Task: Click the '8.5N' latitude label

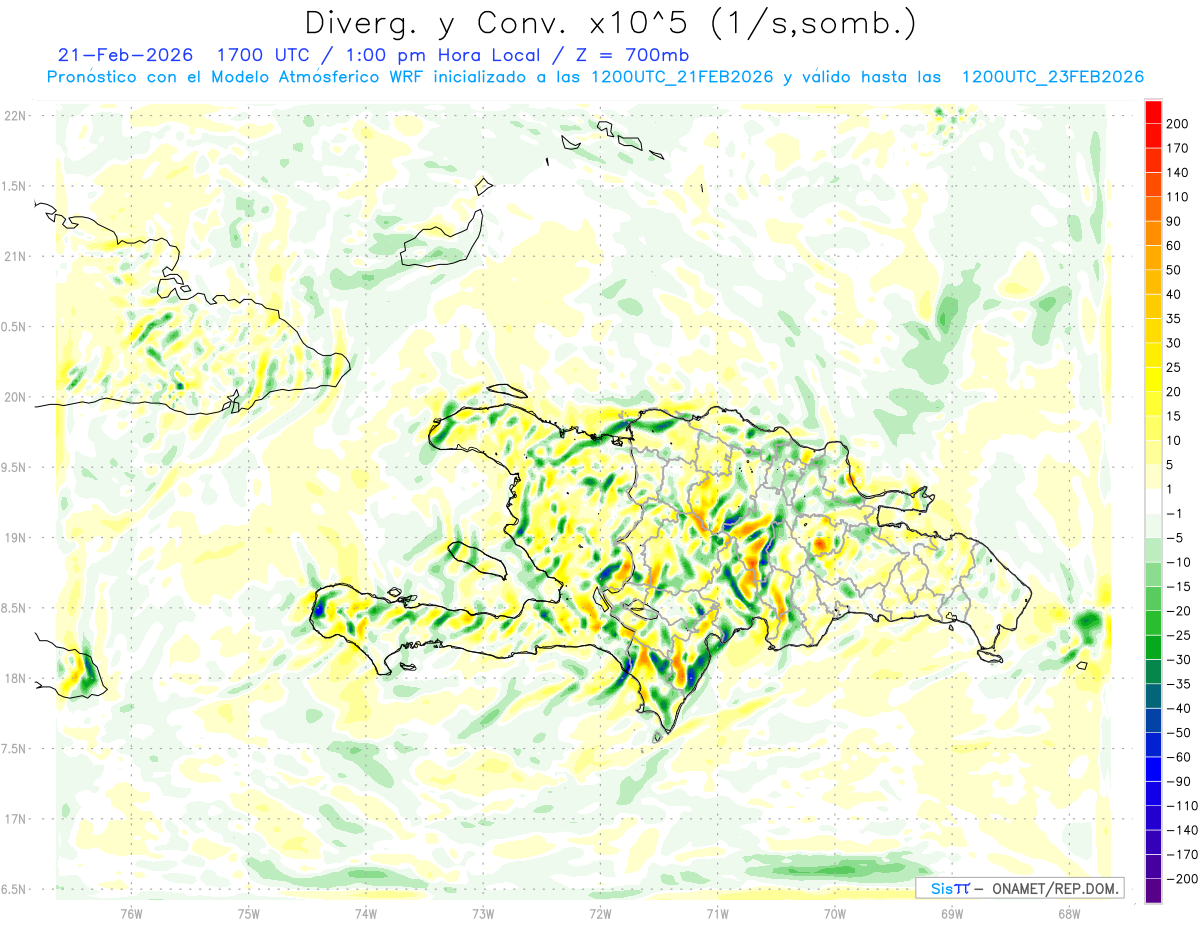Action: tap(15, 608)
